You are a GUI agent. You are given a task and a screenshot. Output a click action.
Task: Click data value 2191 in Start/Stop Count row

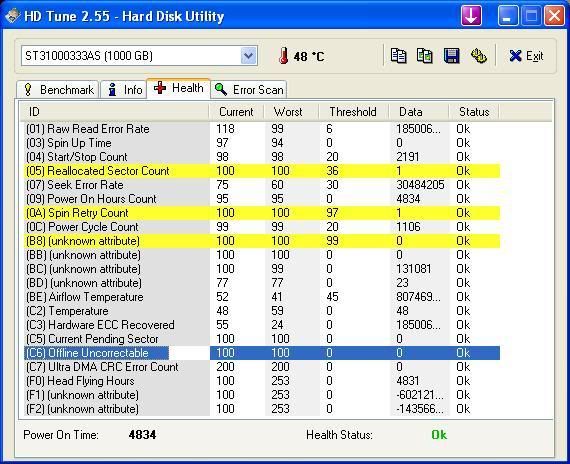point(408,157)
